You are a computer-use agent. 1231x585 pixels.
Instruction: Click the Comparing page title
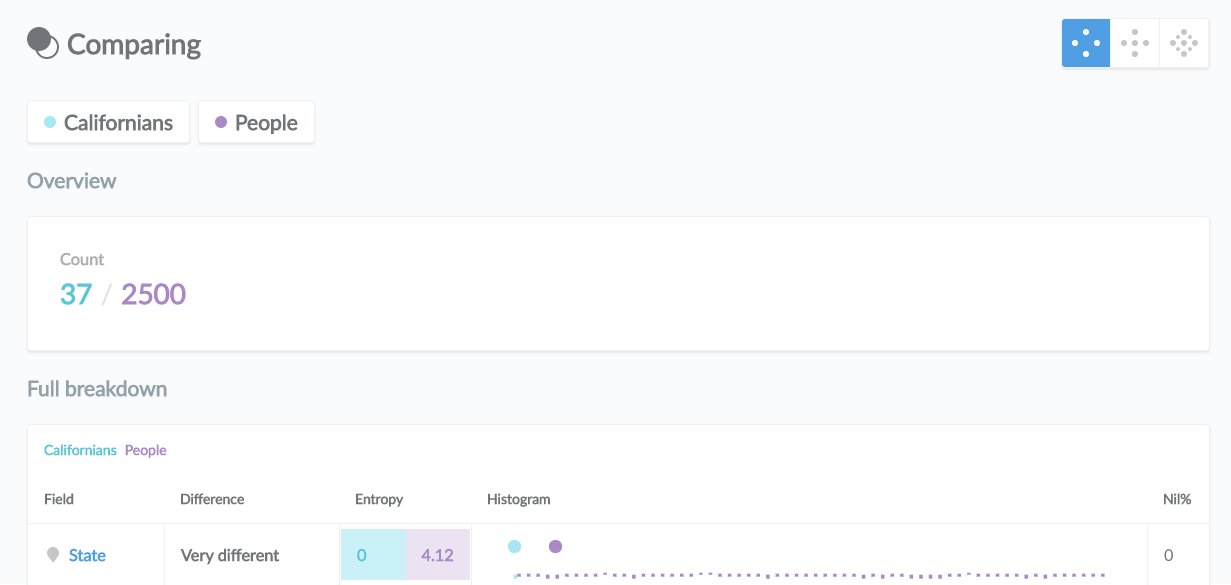pyautogui.click(x=134, y=45)
